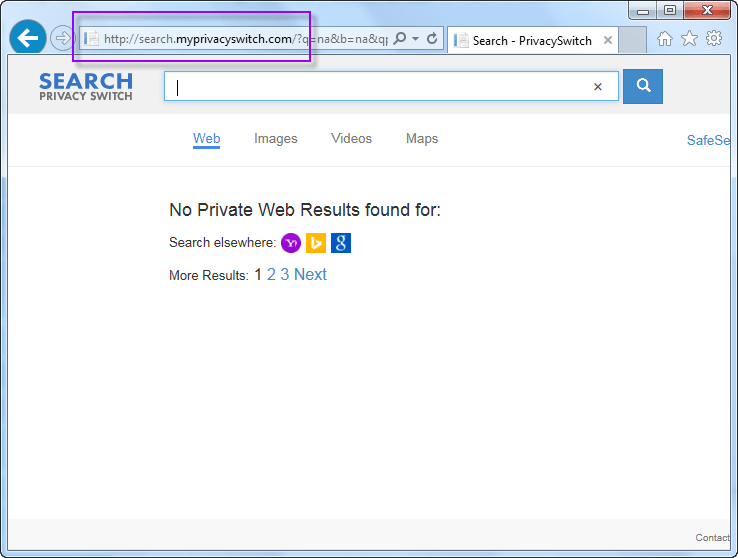Click current results page number 1
The width and height of the screenshot is (738, 558).
(x=258, y=274)
